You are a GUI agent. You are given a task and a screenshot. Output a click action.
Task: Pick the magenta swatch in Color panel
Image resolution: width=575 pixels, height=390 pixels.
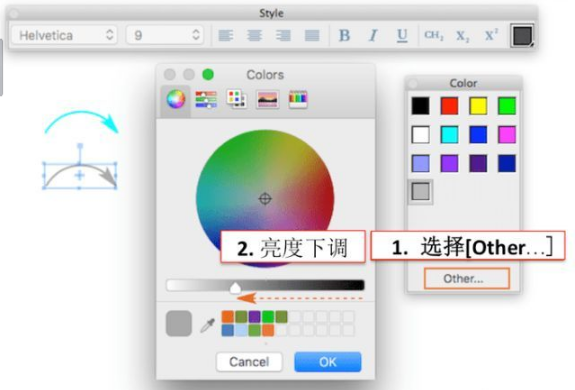(507, 135)
